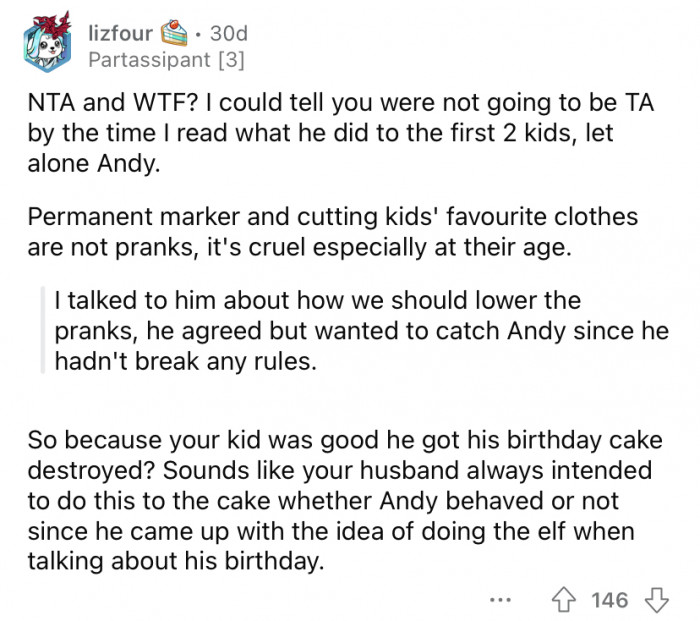This screenshot has width=700, height=621.
Task: Click the cake day icon beside lizfour
Action: tap(178, 34)
